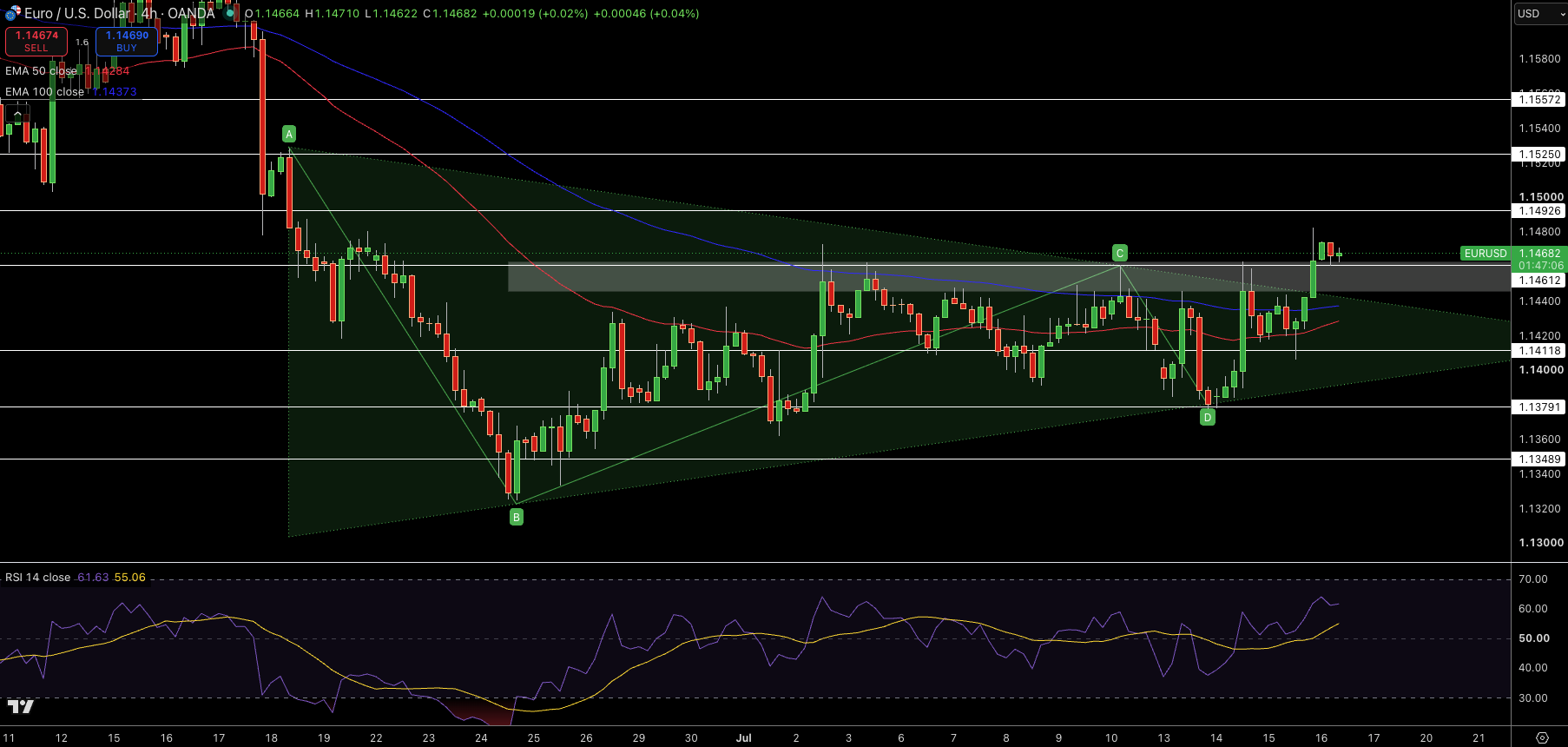Collapse the indicator legend with the chevron
The height and width of the screenshot is (747, 1568).
point(18,114)
